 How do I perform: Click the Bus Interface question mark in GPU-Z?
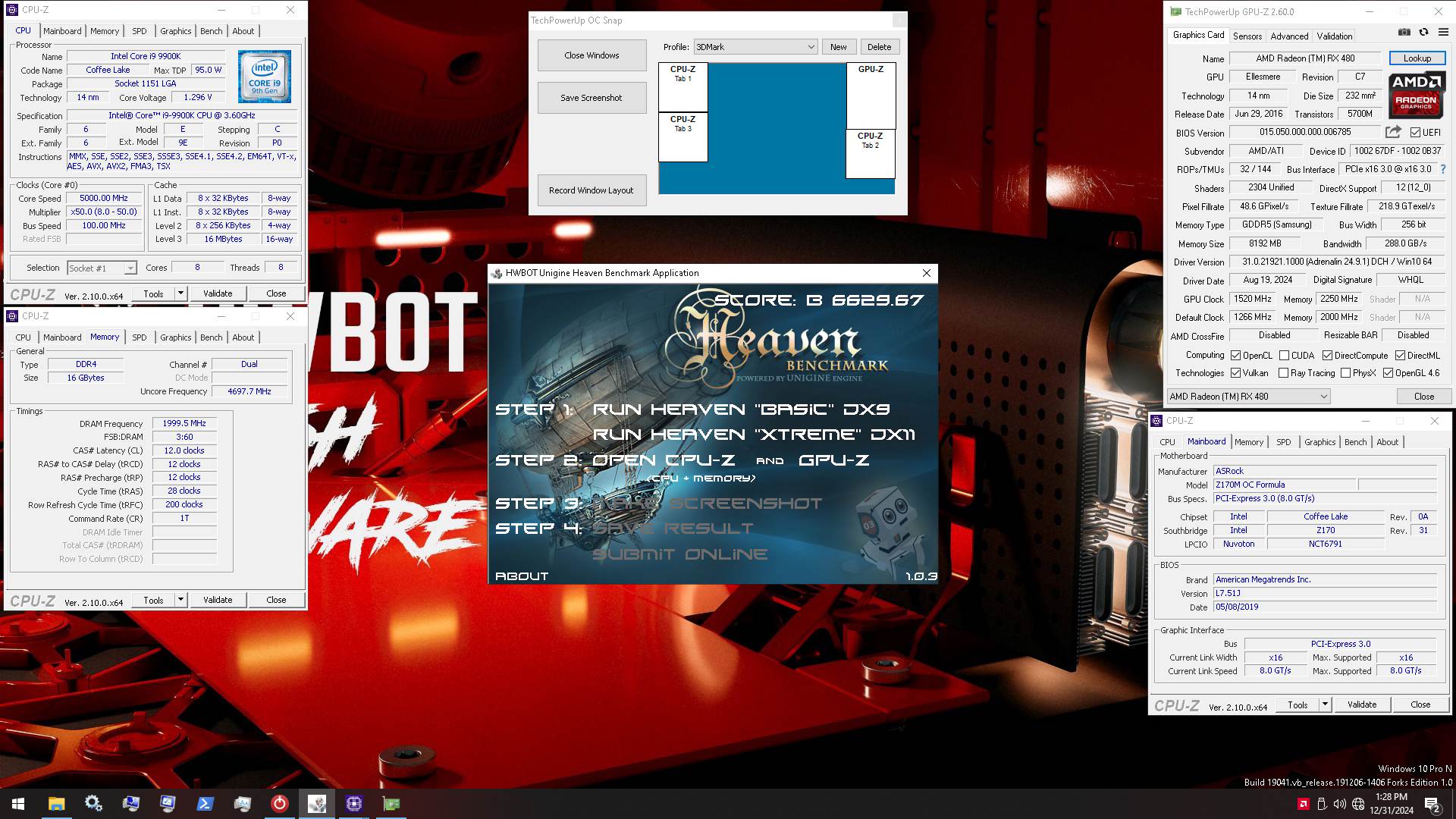tap(1443, 169)
